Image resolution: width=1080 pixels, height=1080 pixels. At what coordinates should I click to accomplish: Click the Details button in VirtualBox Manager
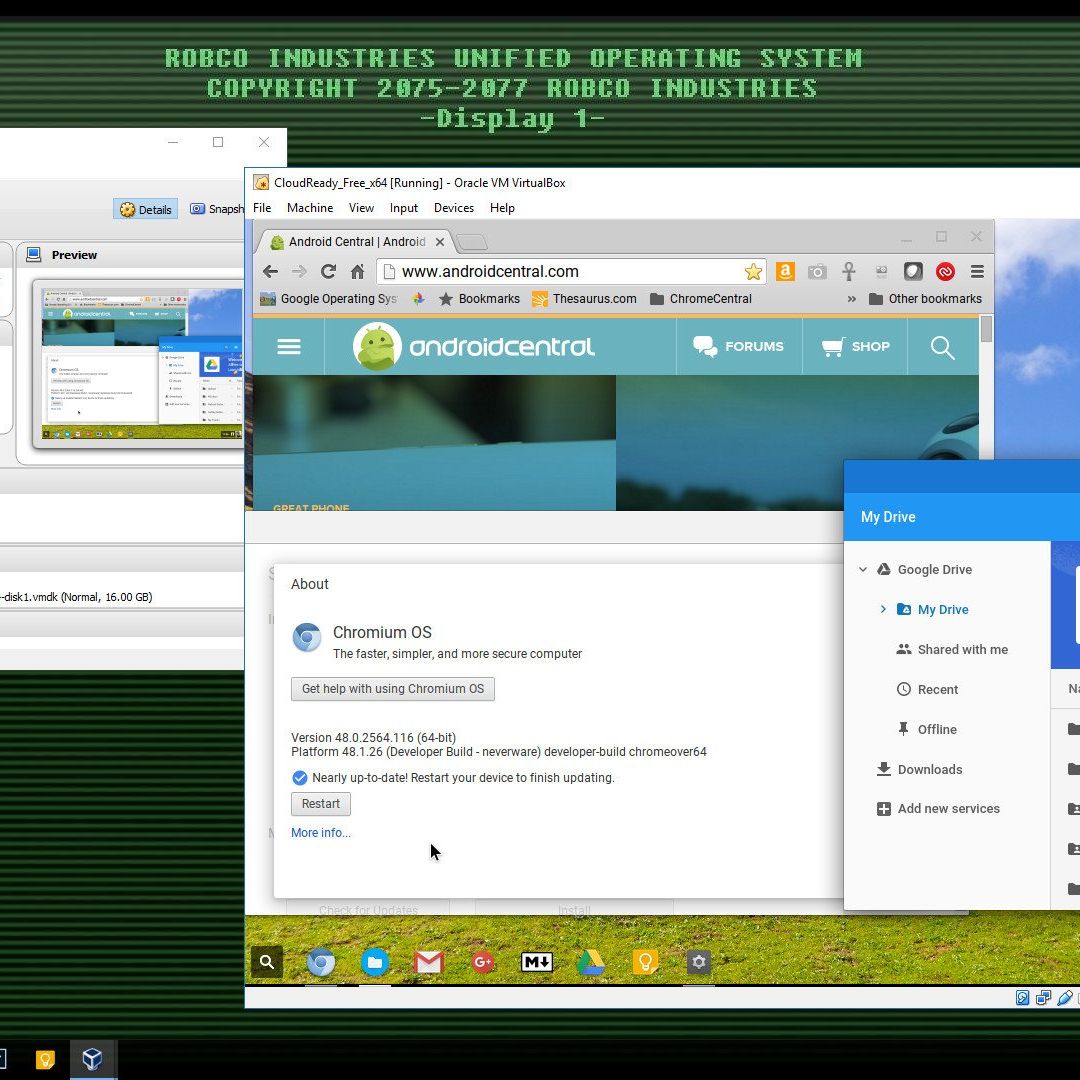(145, 209)
